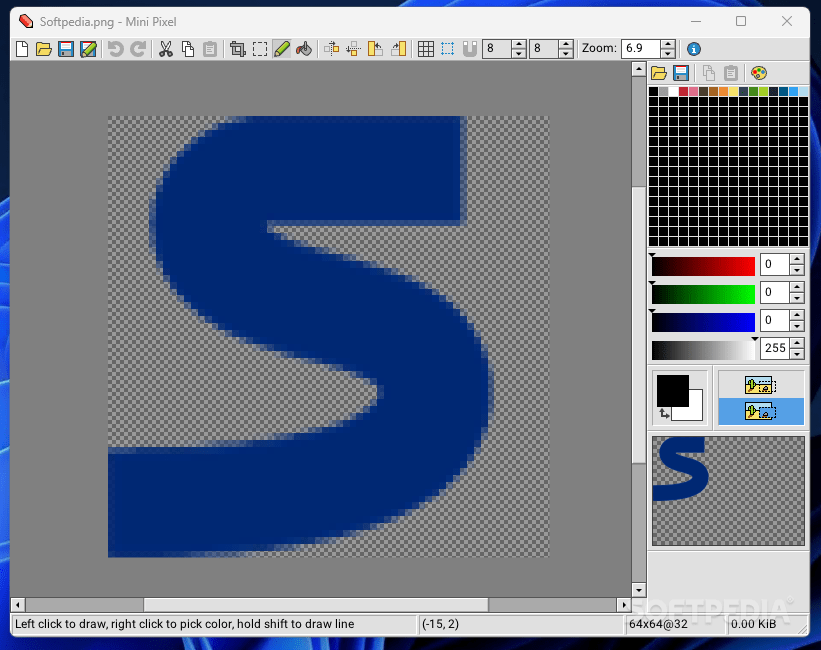Open a palette file in color panel

pyautogui.click(x=659, y=73)
